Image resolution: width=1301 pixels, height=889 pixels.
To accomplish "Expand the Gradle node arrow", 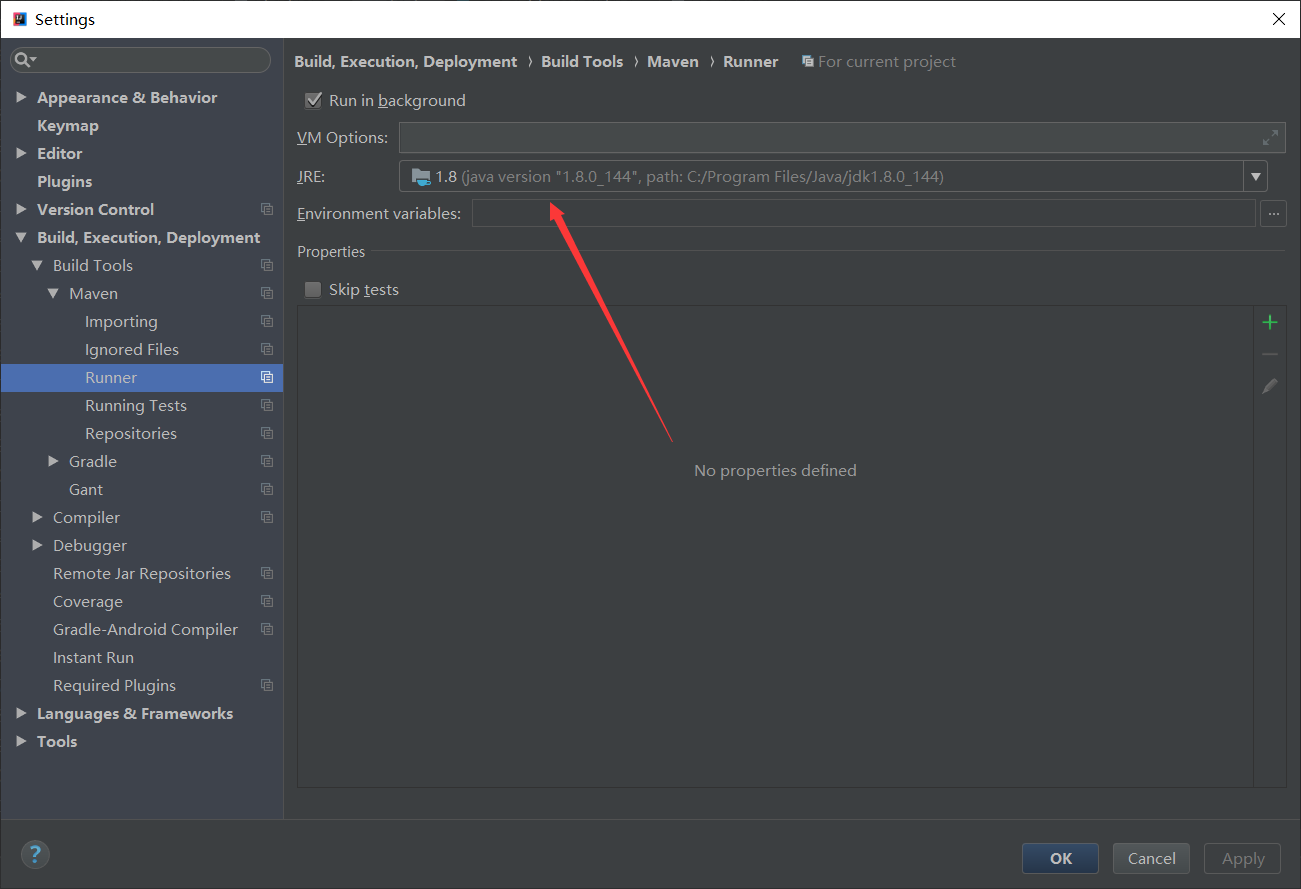I will click(53, 461).
